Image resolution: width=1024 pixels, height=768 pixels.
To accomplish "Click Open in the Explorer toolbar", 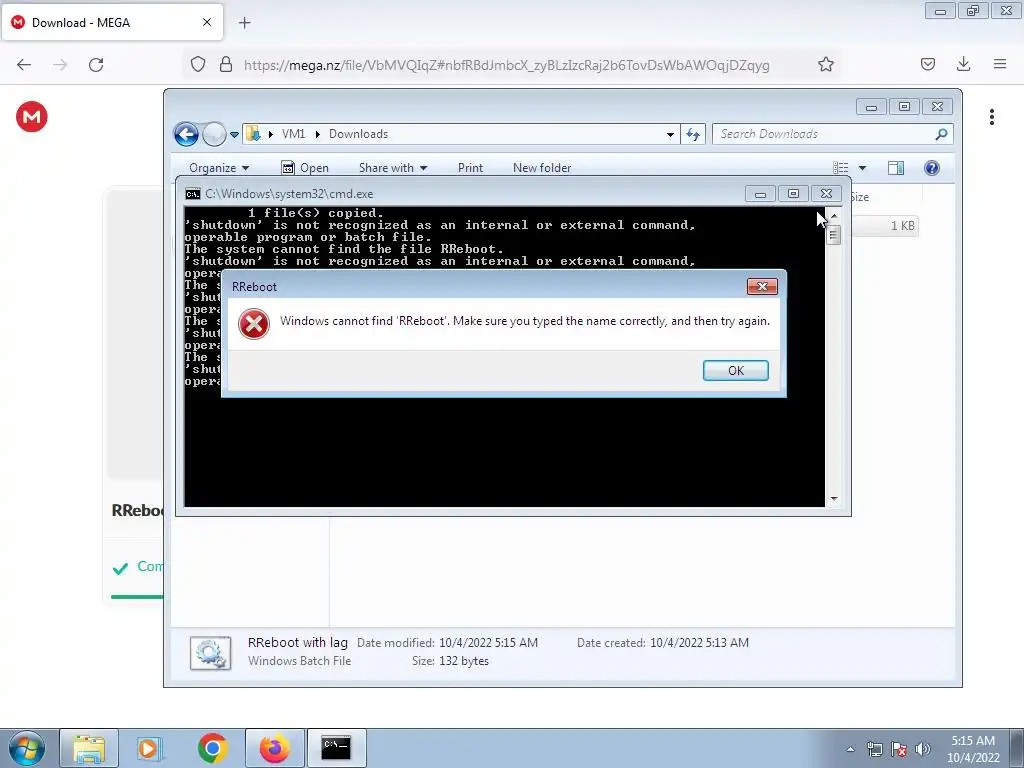I will coord(305,168).
